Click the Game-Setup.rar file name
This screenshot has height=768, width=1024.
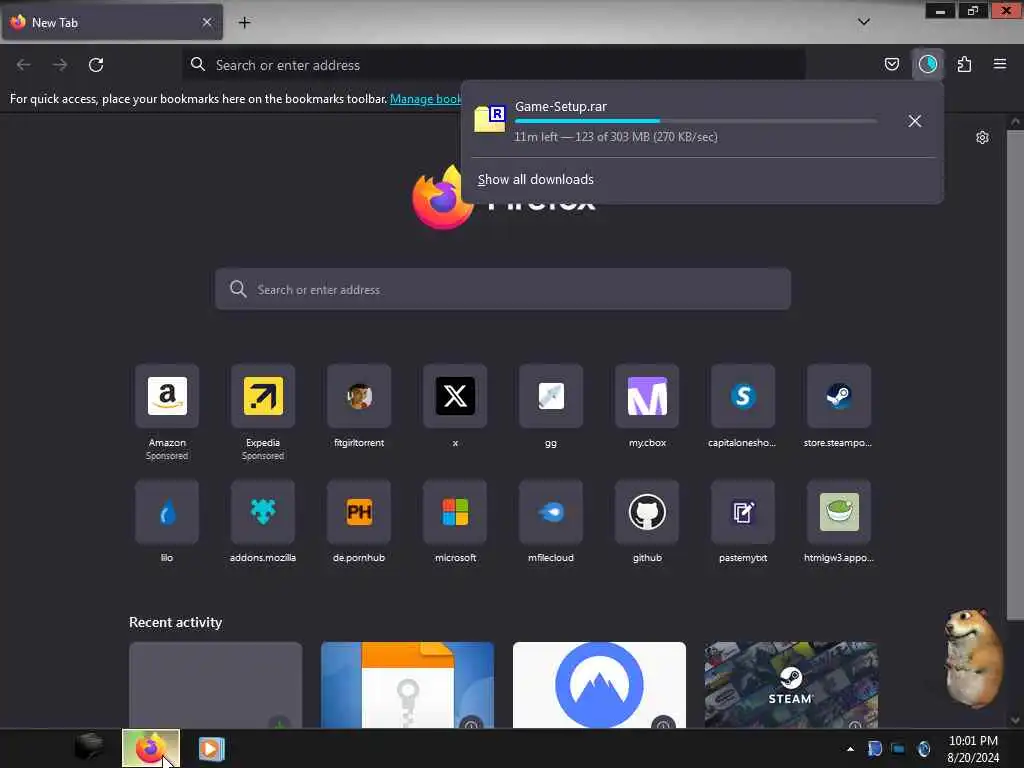click(x=561, y=106)
